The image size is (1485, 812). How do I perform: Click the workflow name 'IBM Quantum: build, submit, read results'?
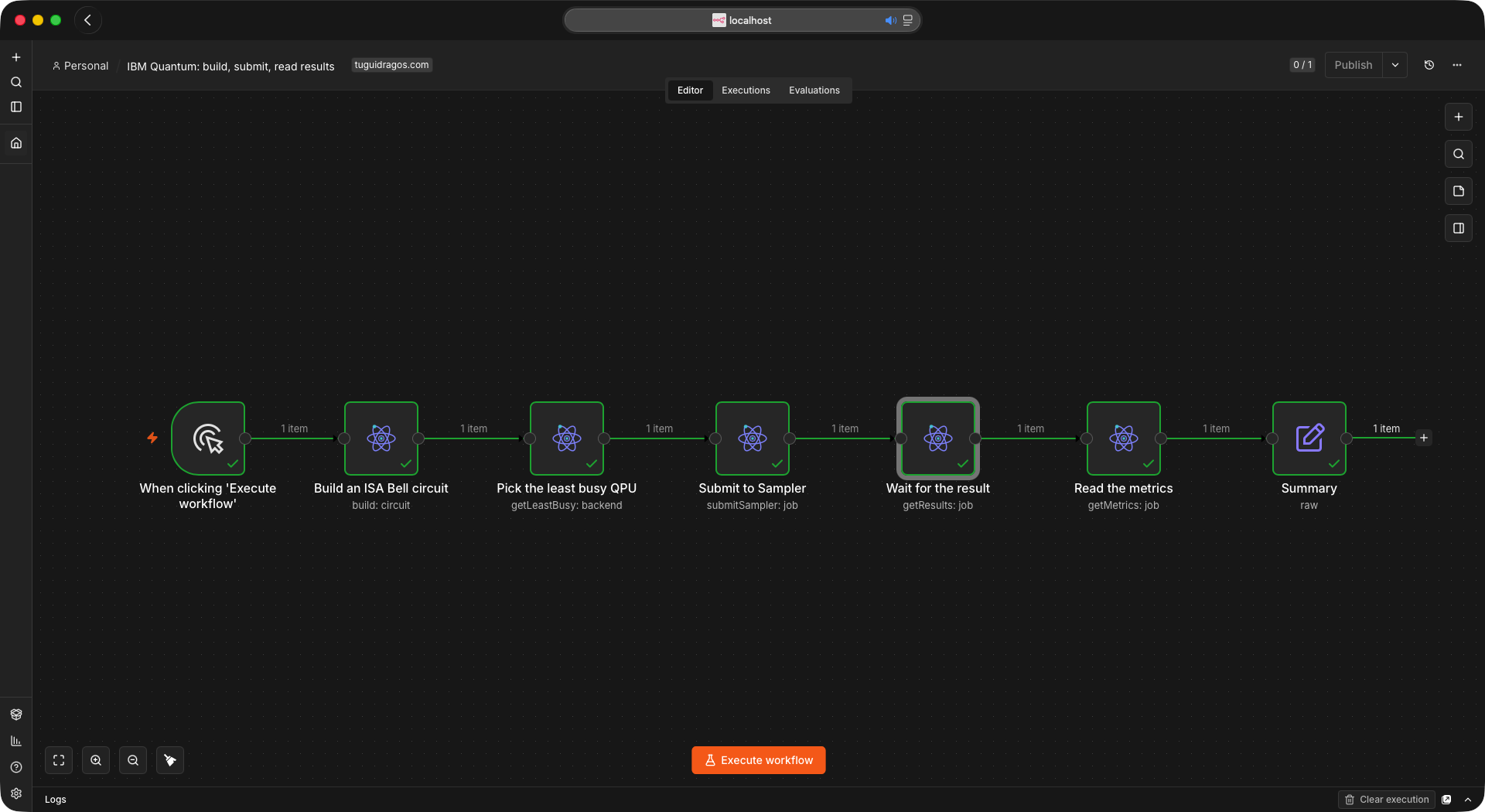point(230,67)
